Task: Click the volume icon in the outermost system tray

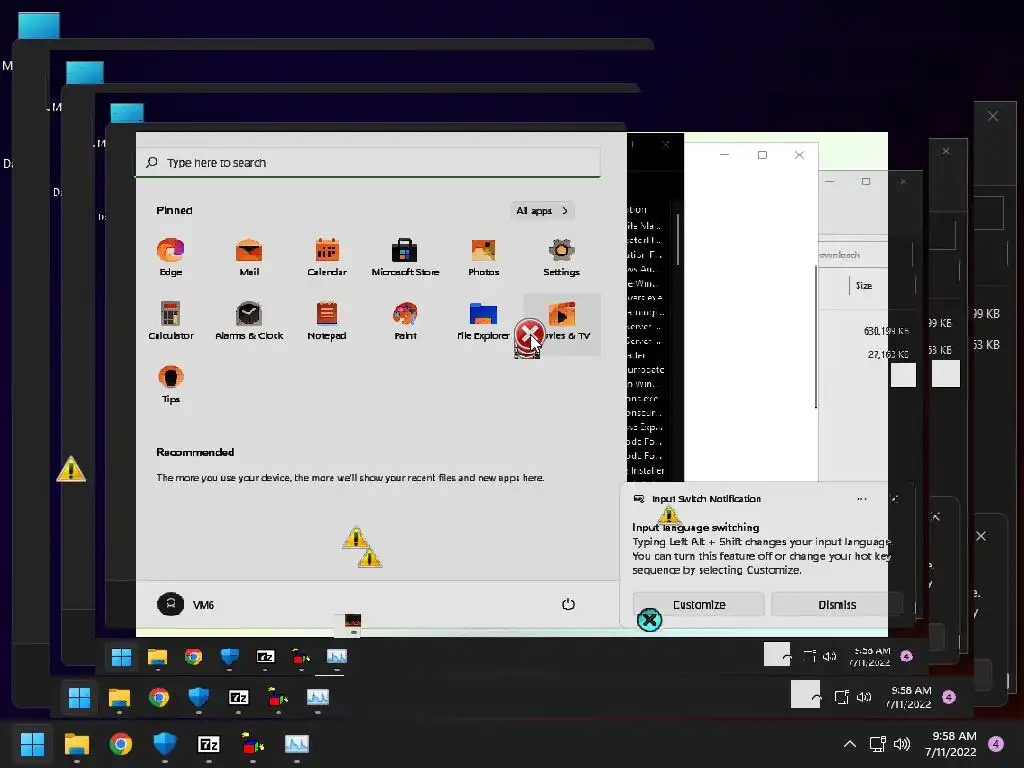Action: pyautogui.click(x=902, y=744)
